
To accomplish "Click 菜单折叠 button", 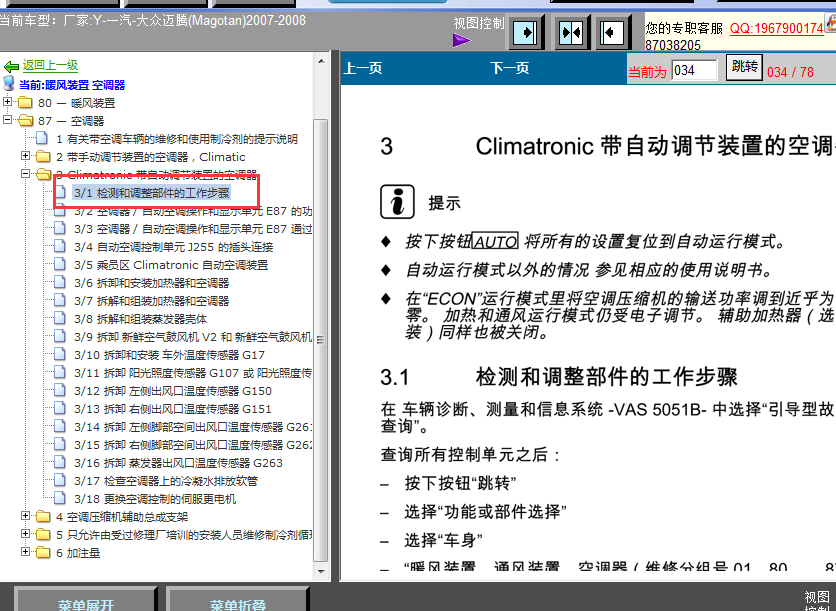I will tap(238, 600).
